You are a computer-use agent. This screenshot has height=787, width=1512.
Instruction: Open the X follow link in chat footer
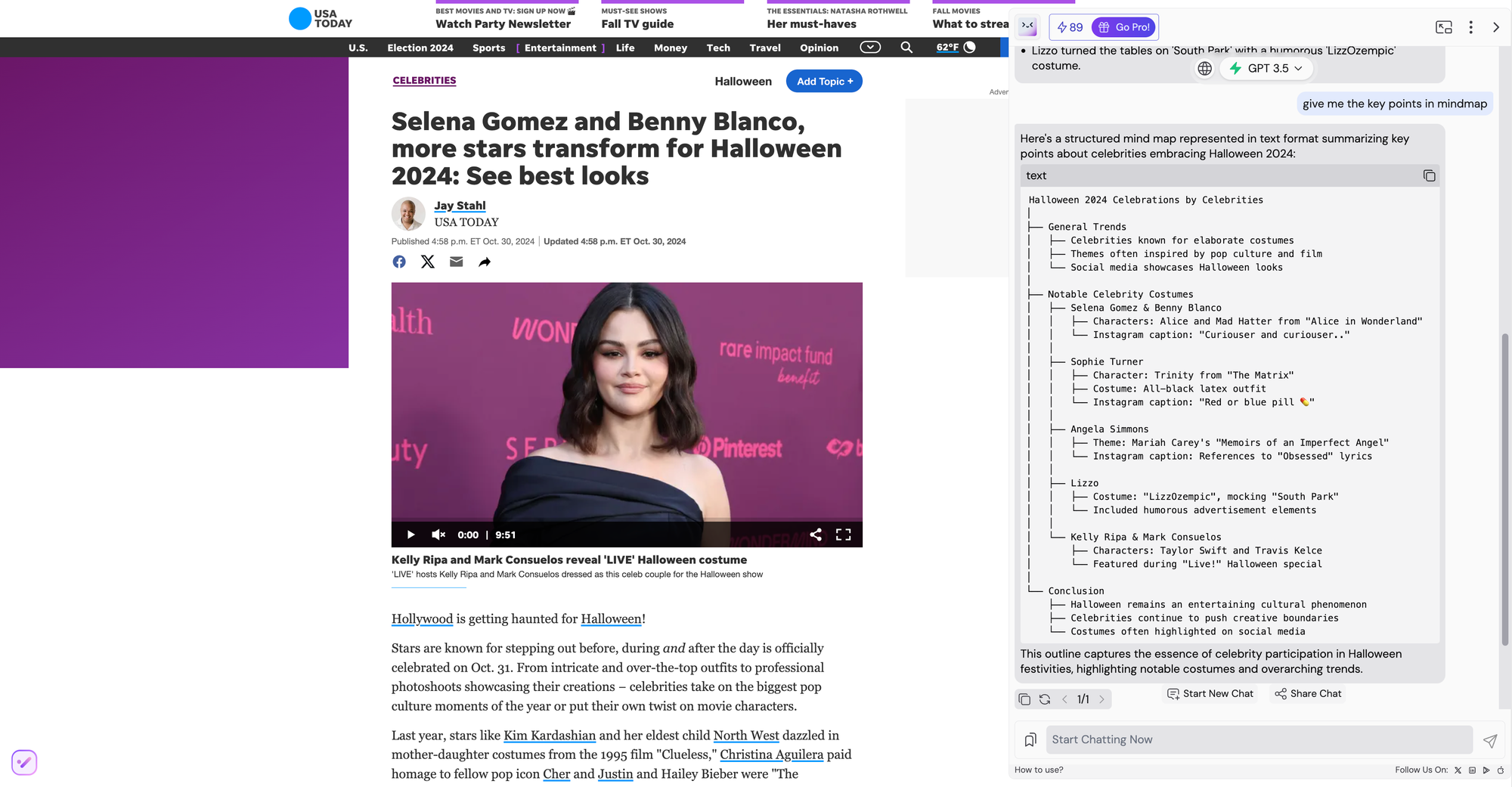[x=1458, y=770]
